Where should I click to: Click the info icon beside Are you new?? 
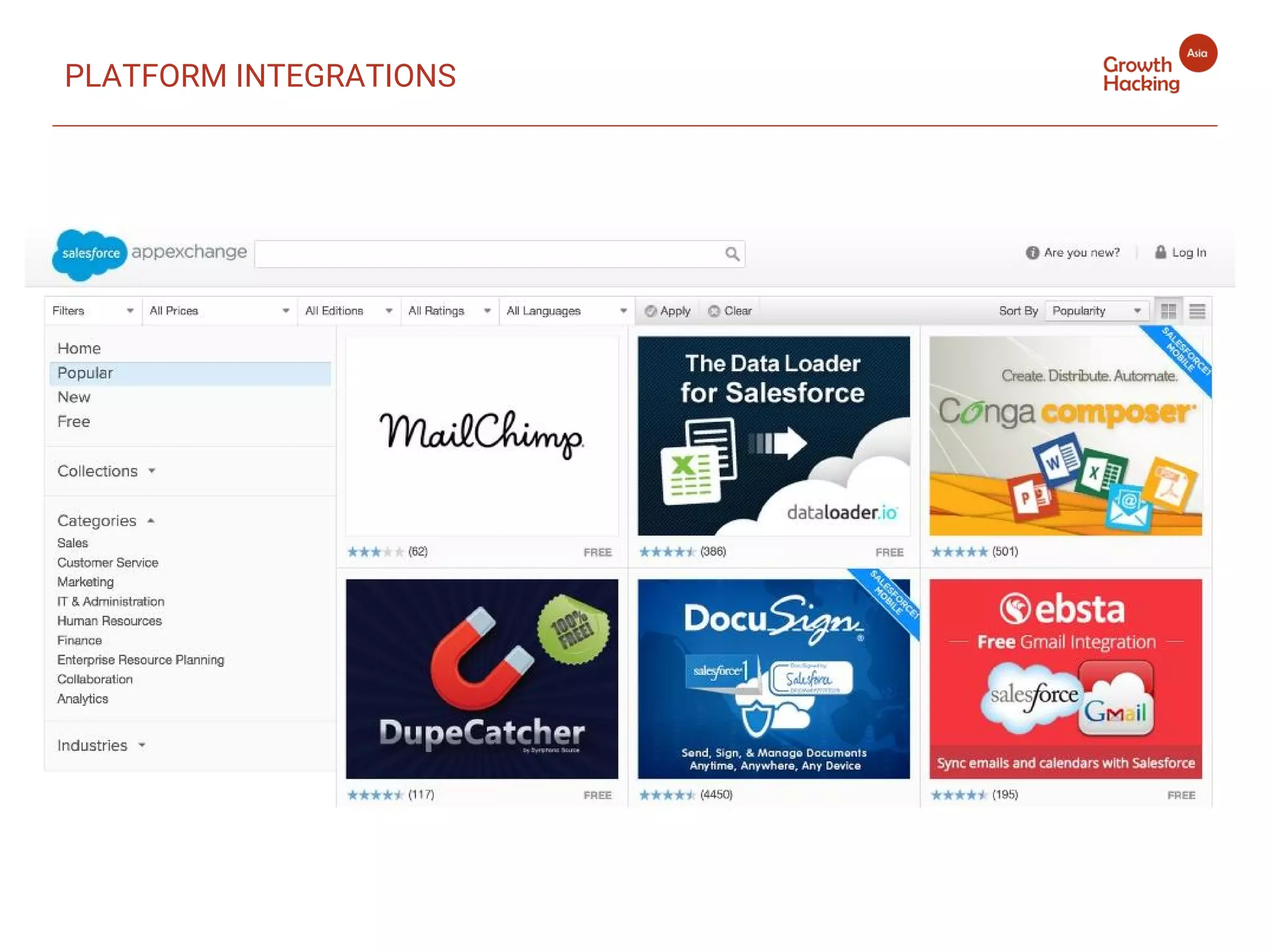[x=1032, y=252]
